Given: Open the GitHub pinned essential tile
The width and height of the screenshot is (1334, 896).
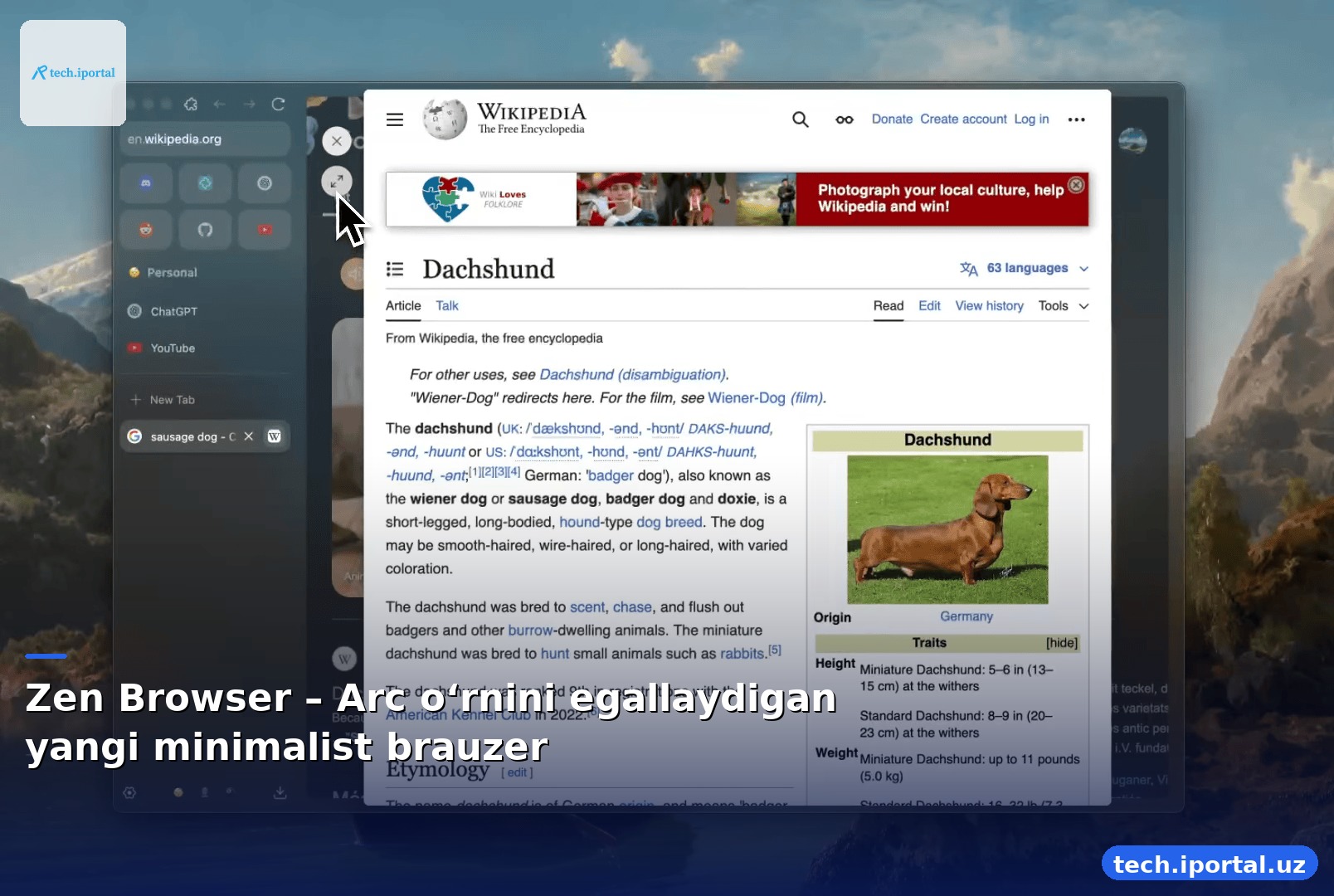Looking at the screenshot, I should point(205,230).
